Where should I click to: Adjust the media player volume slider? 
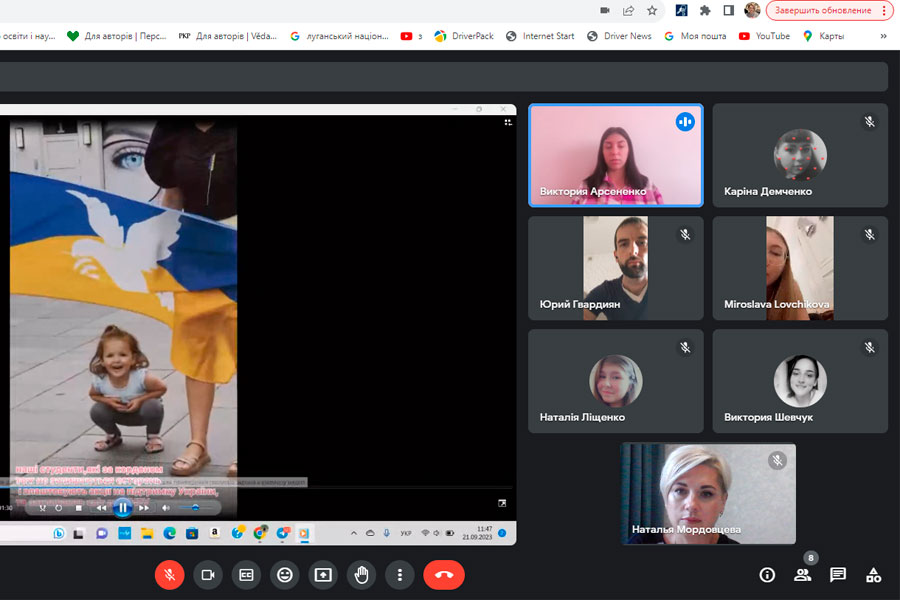pos(195,508)
